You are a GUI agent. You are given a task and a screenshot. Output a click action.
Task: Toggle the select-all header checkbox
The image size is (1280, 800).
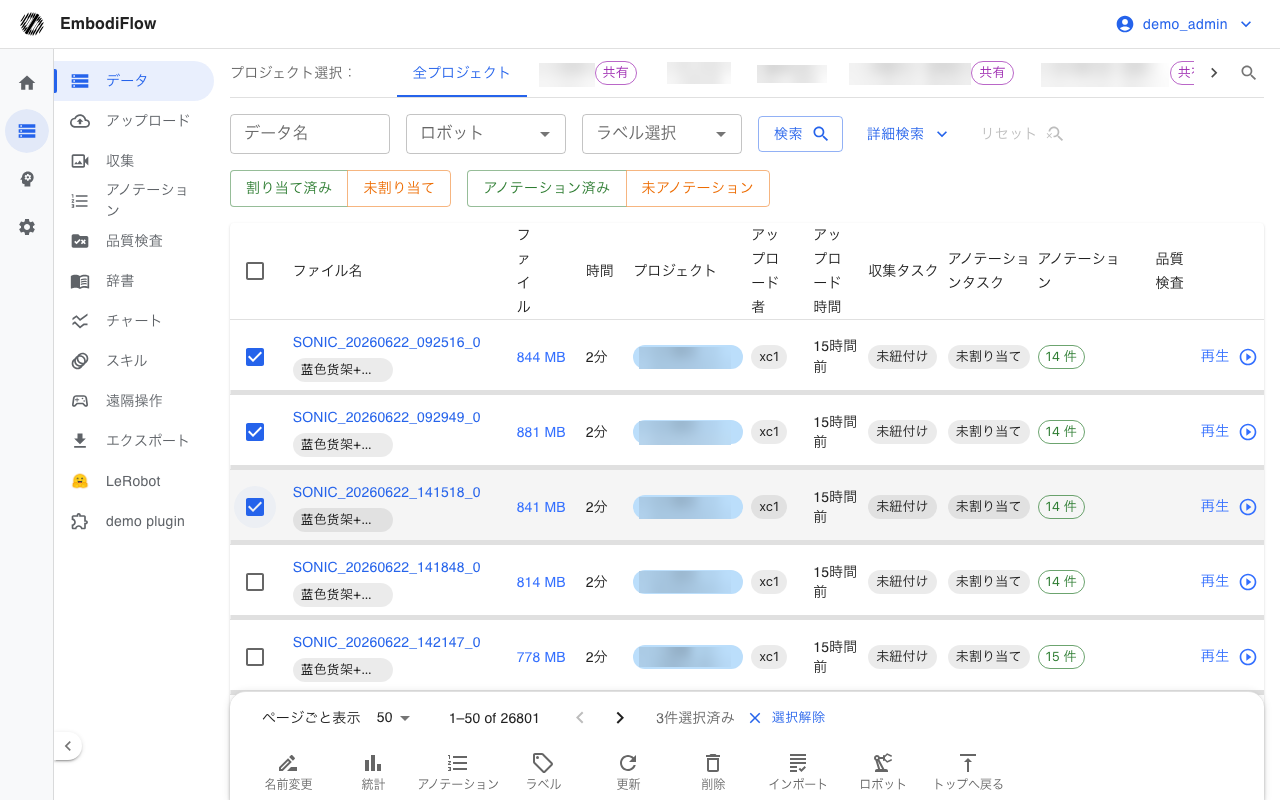[x=255, y=271]
